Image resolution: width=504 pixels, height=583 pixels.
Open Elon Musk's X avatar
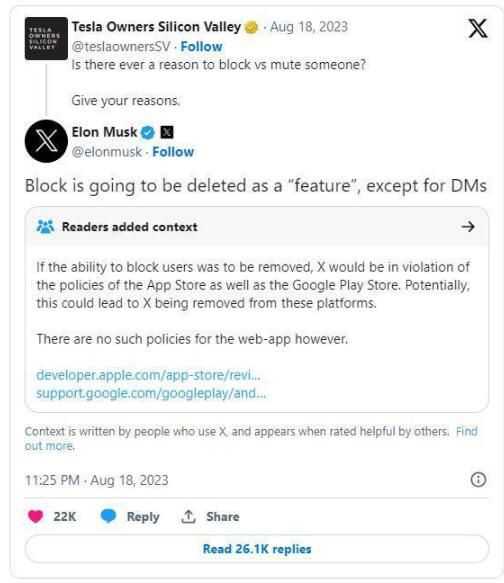tap(46, 141)
